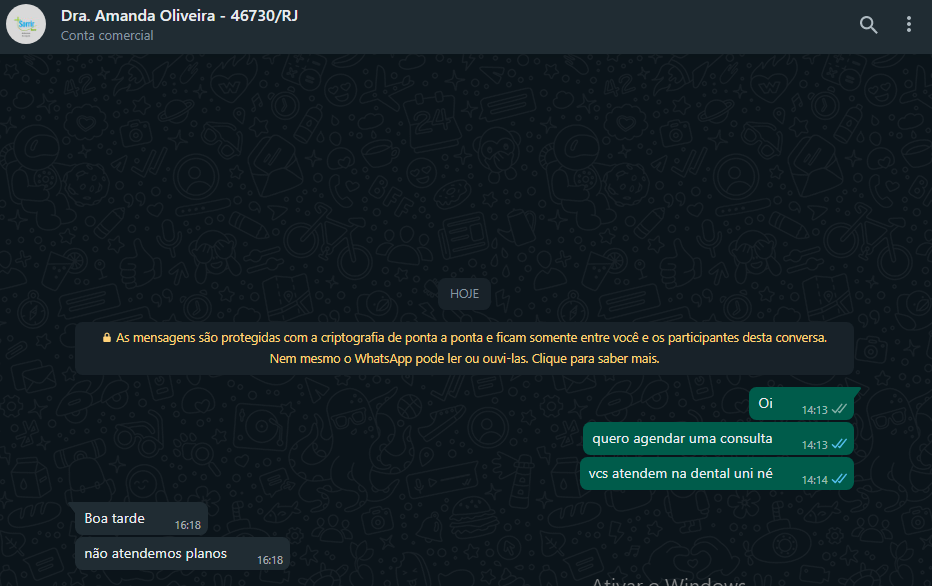
Task: Click the 16:18 timestamp beside 'não atendemos planos'
Action: click(x=270, y=560)
